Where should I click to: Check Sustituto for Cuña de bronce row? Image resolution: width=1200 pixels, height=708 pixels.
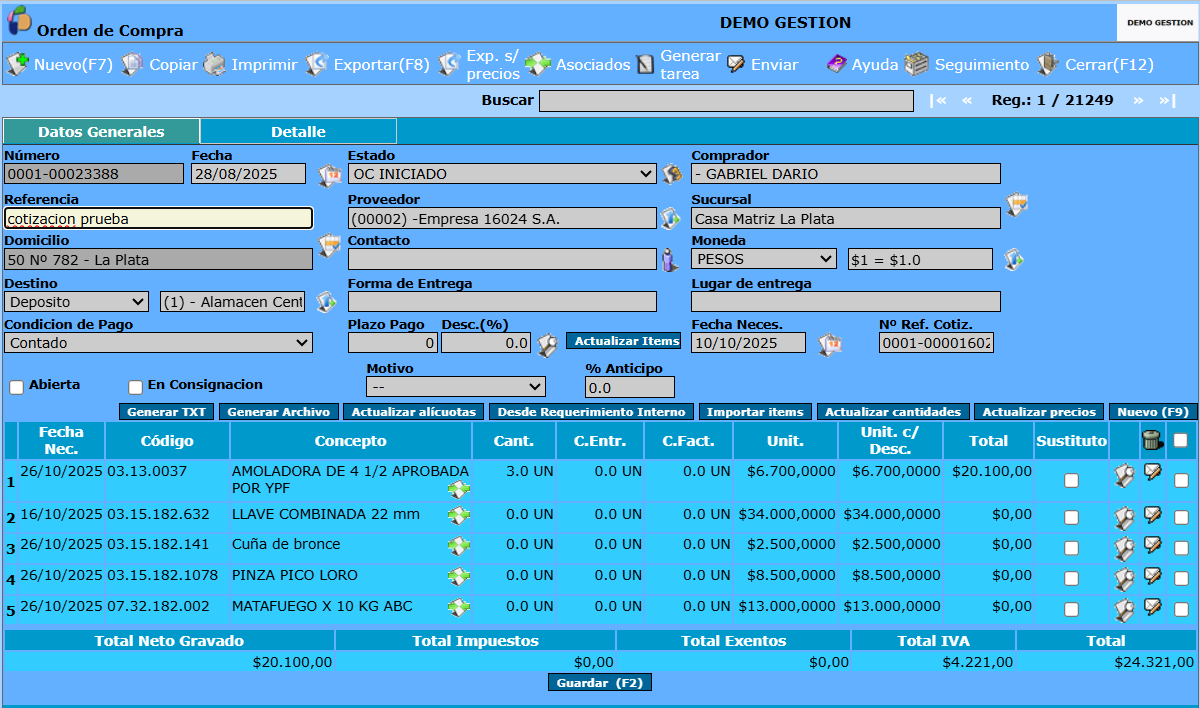click(x=1071, y=548)
